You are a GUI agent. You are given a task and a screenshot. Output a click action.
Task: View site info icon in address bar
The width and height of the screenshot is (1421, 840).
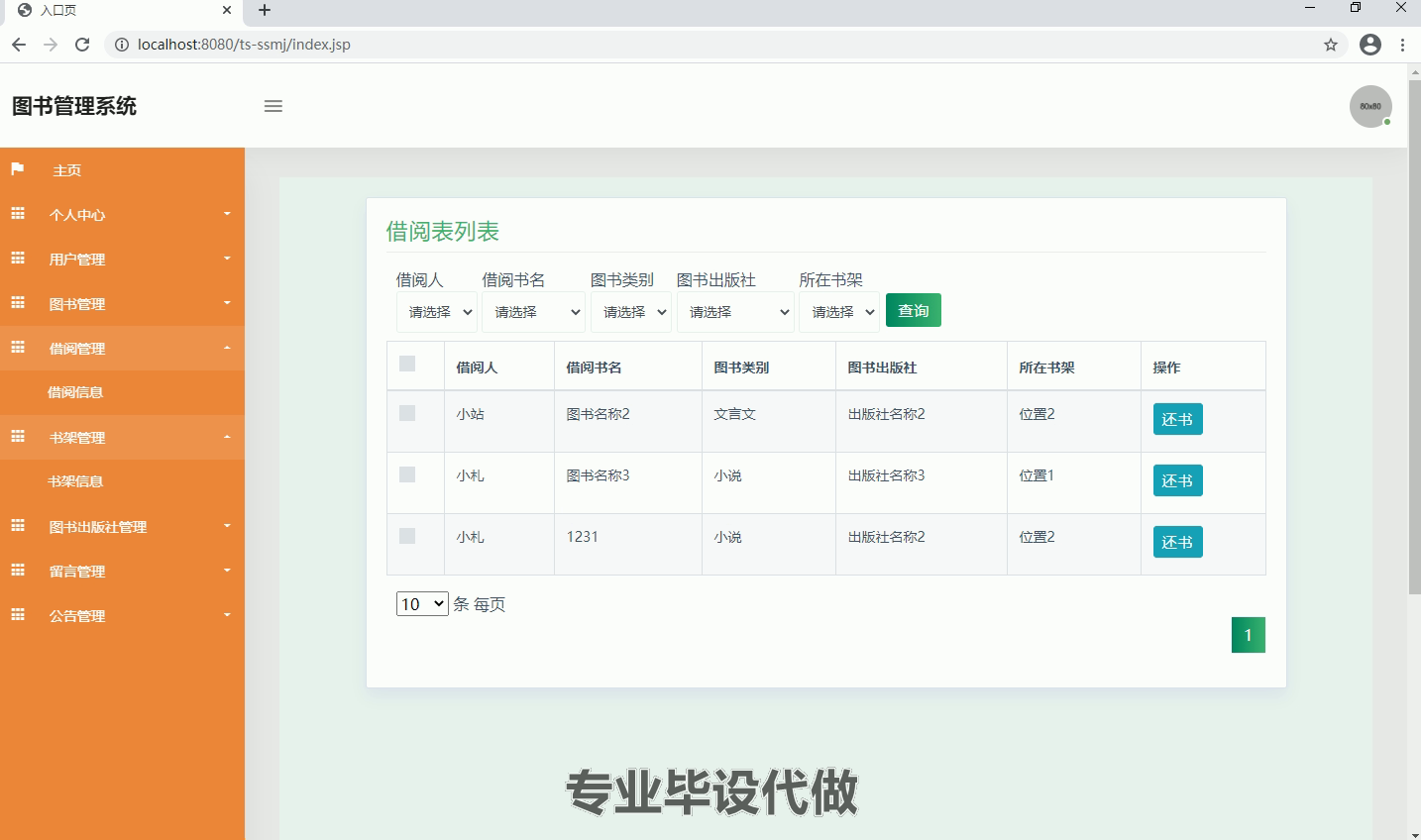point(122,45)
